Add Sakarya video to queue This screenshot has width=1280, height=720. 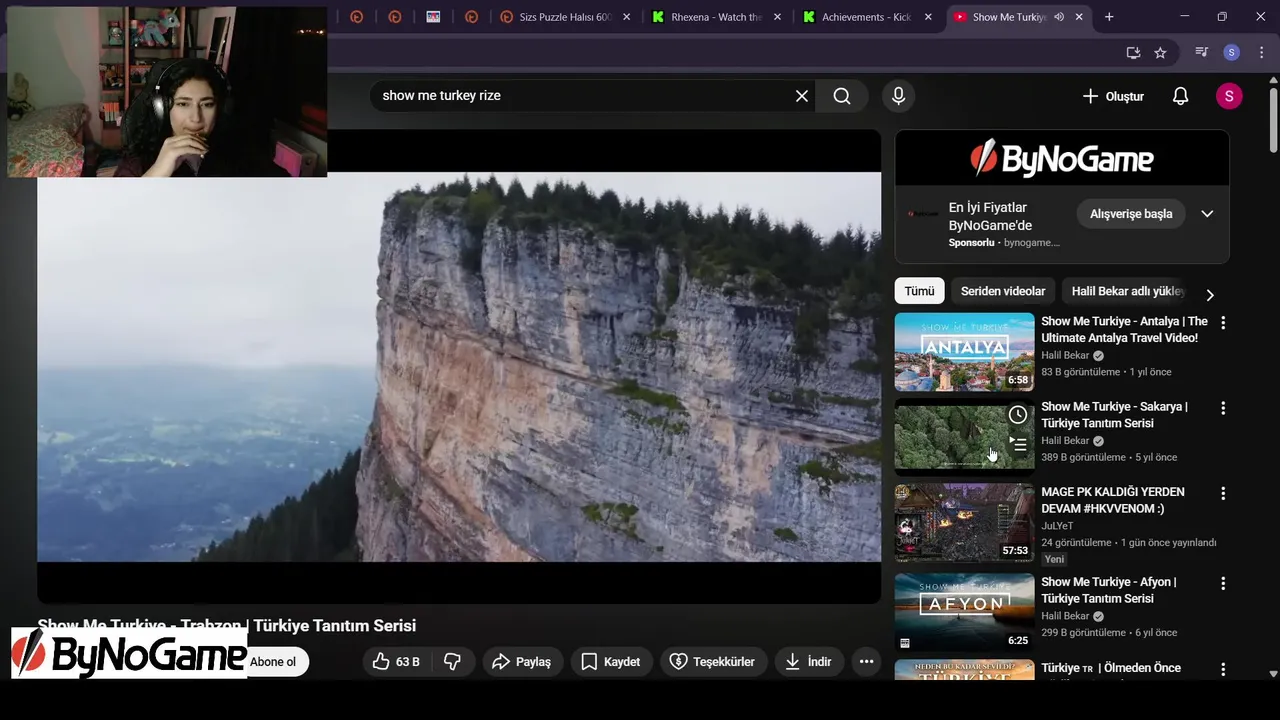1017,444
